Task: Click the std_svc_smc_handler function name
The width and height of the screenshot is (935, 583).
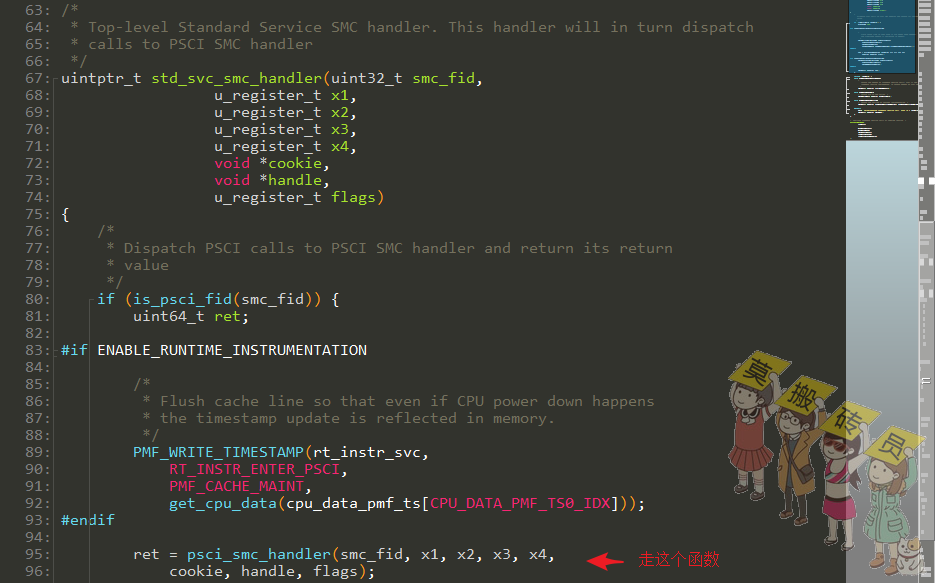Action: point(237,79)
